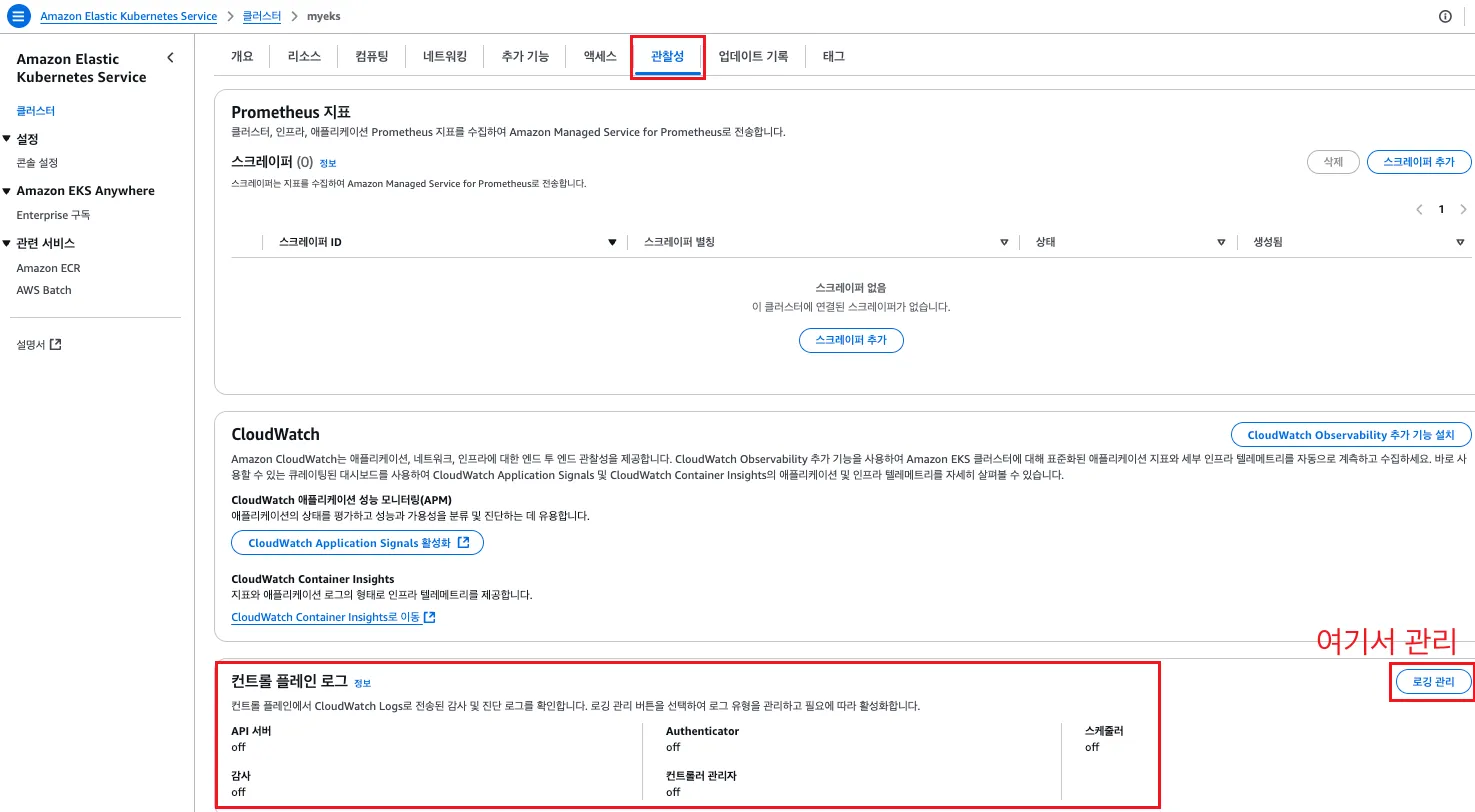Click the 로깅 관리 button
This screenshot has width=1475, height=812.
(x=1433, y=682)
